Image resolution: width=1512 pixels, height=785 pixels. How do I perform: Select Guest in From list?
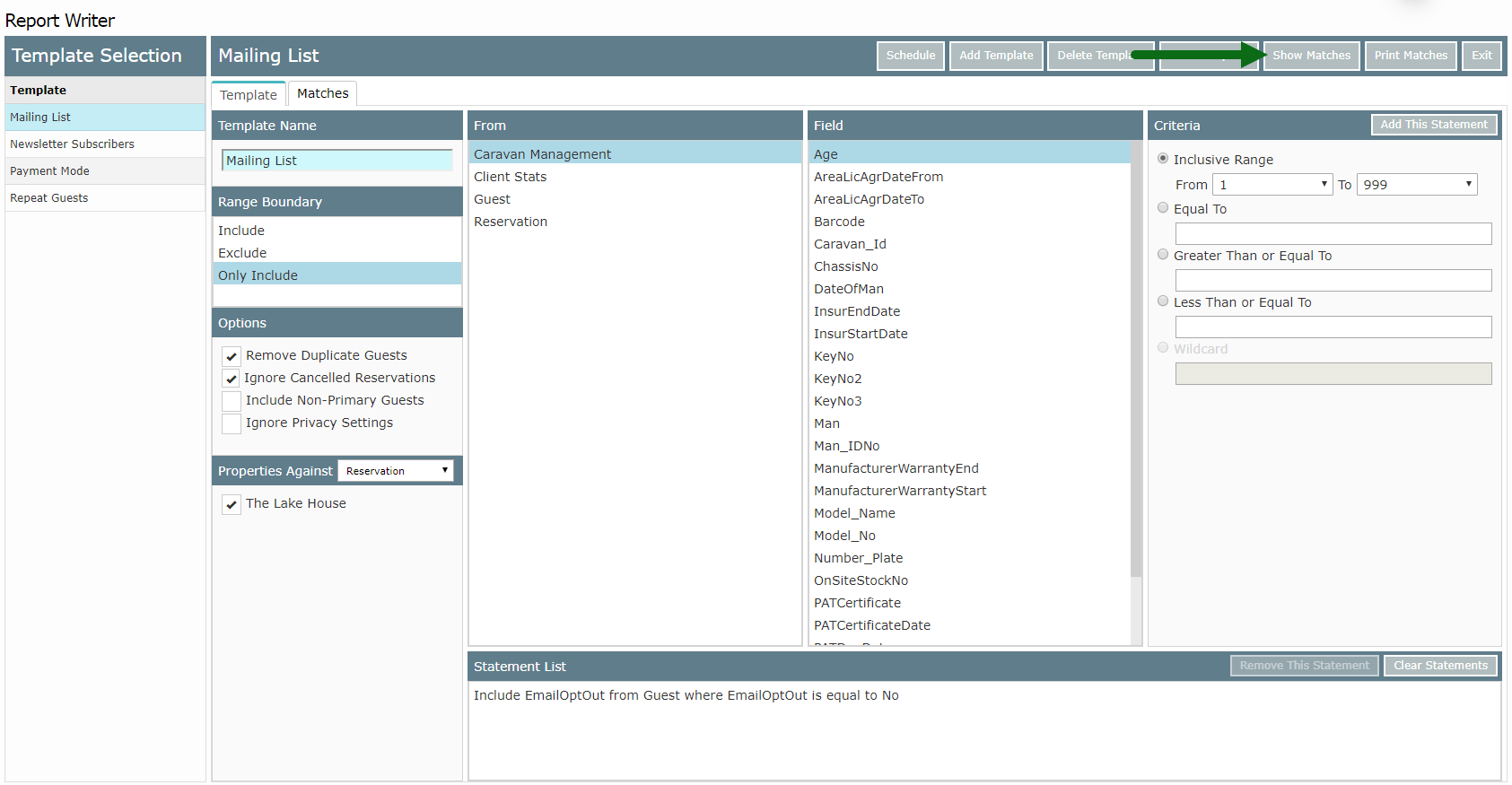(x=634, y=199)
